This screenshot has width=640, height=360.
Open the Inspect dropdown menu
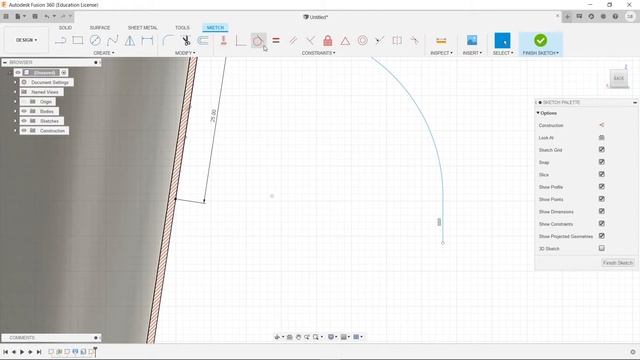coord(441,53)
